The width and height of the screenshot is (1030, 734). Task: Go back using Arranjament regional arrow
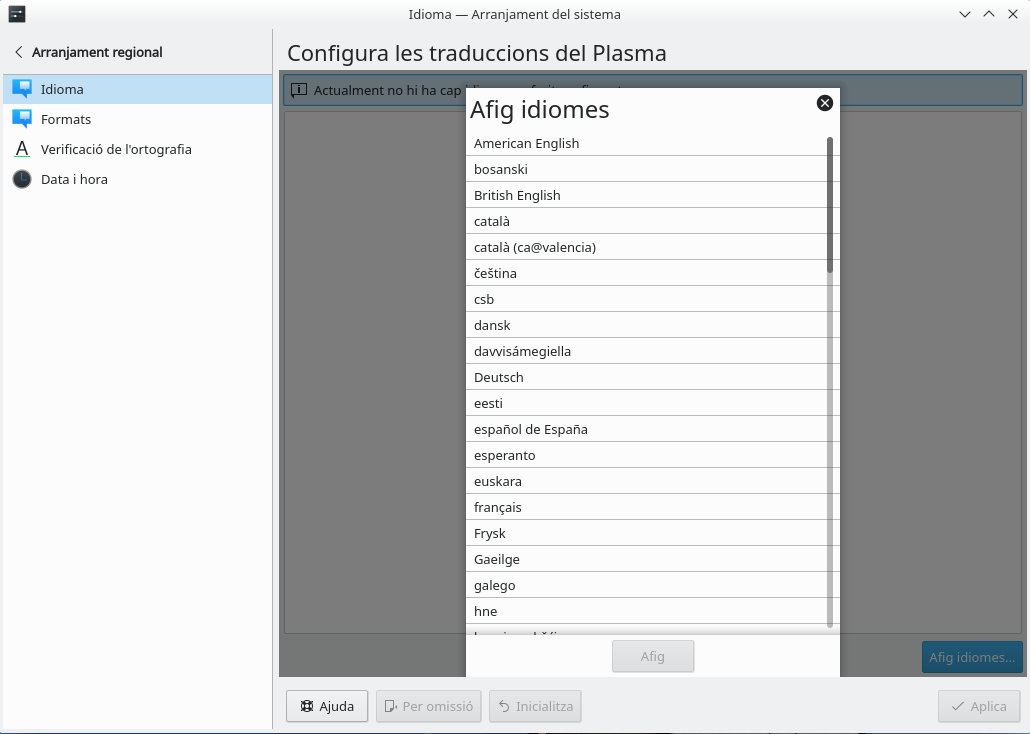(19, 52)
